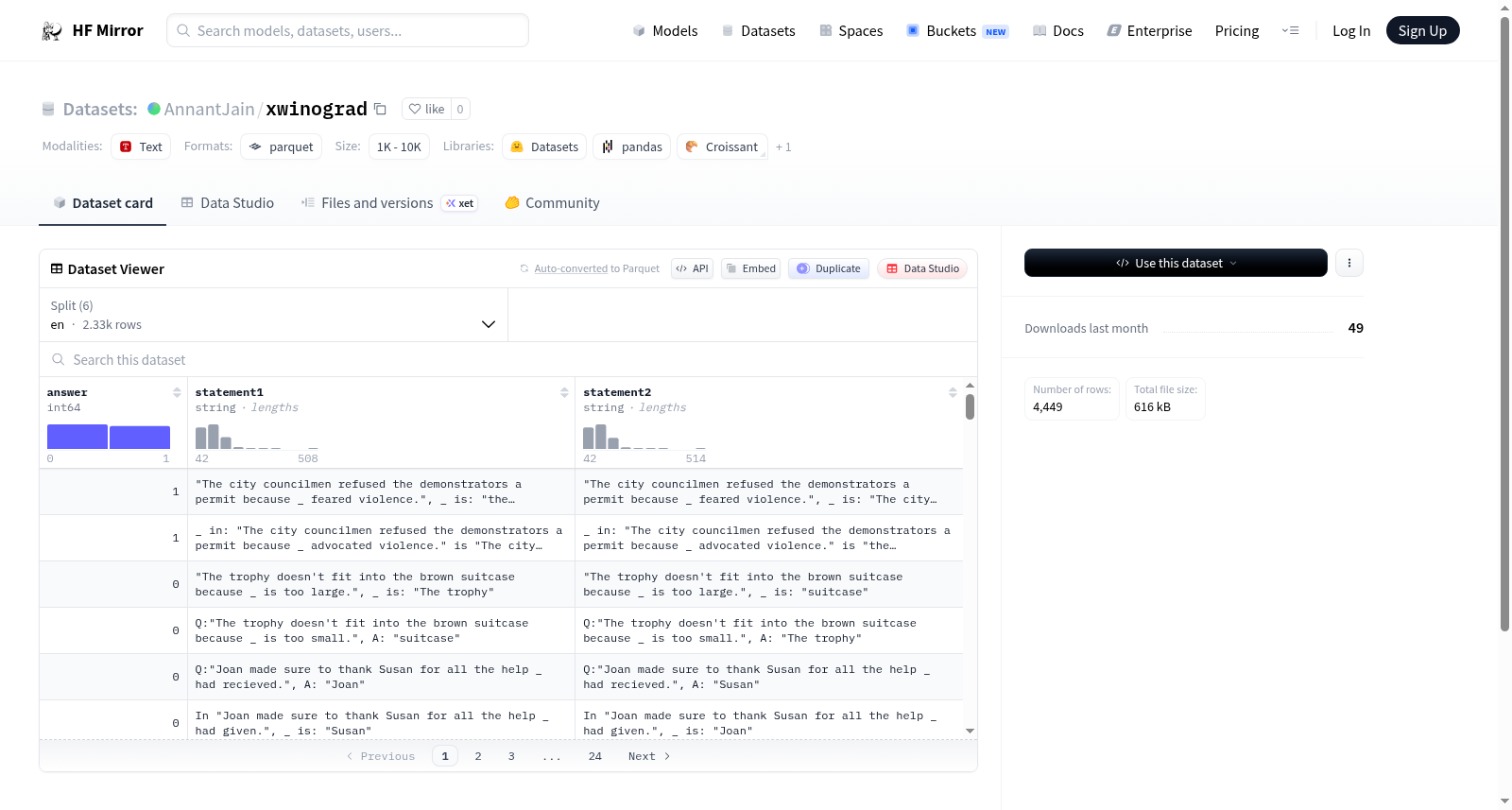Select the Text modality tag
Viewport: 1512px width, 810px height.
[x=141, y=146]
